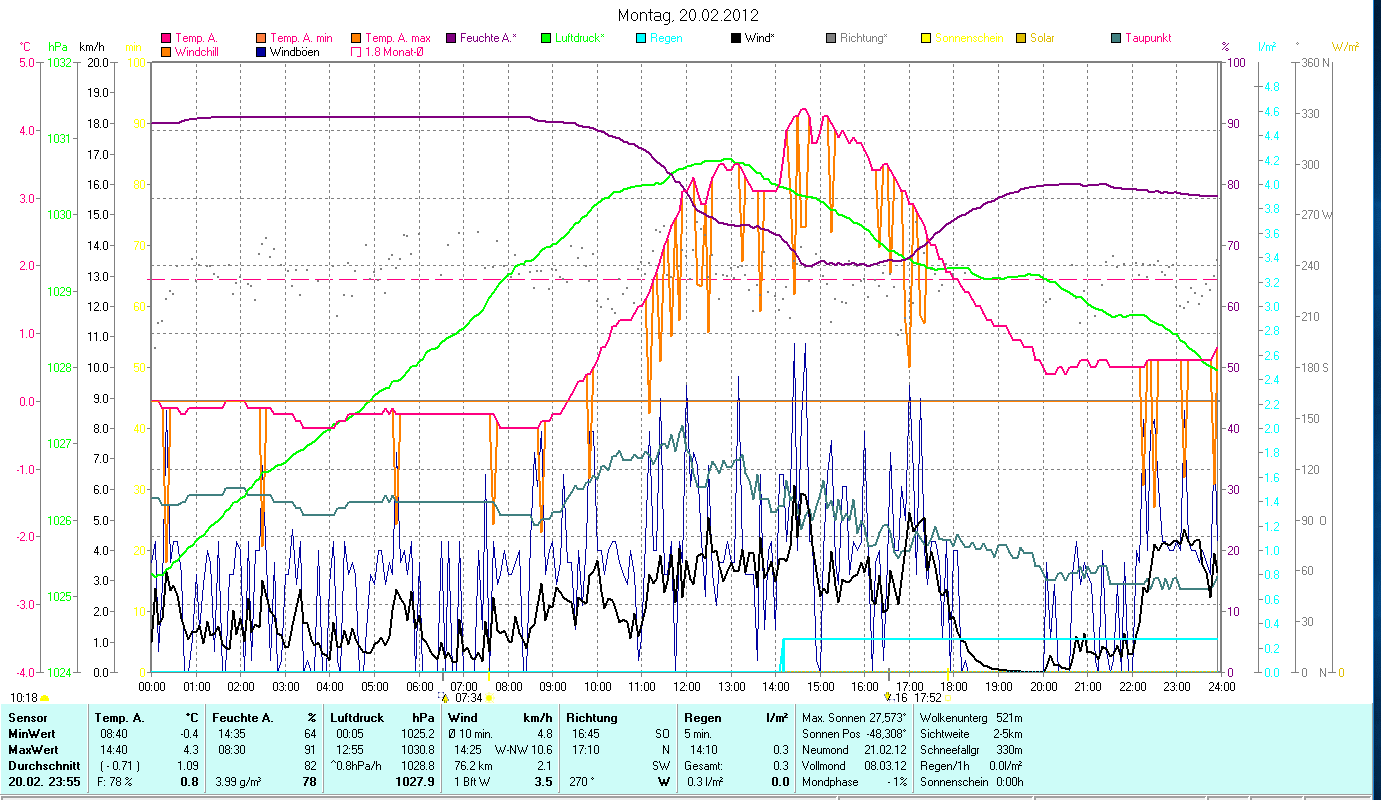This screenshot has width=1381, height=800.
Task: Click the Windchill legend swatch
Action: tap(166, 52)
